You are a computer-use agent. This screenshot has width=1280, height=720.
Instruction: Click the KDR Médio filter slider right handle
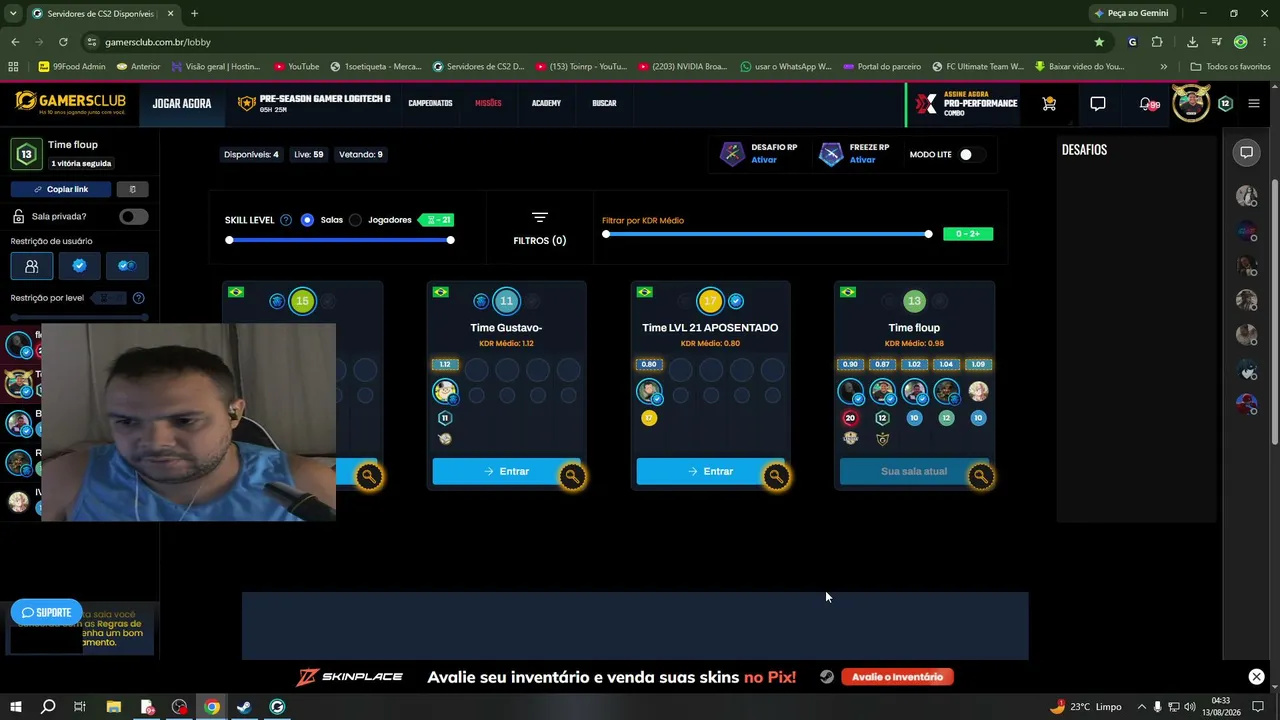click(928, 234)
